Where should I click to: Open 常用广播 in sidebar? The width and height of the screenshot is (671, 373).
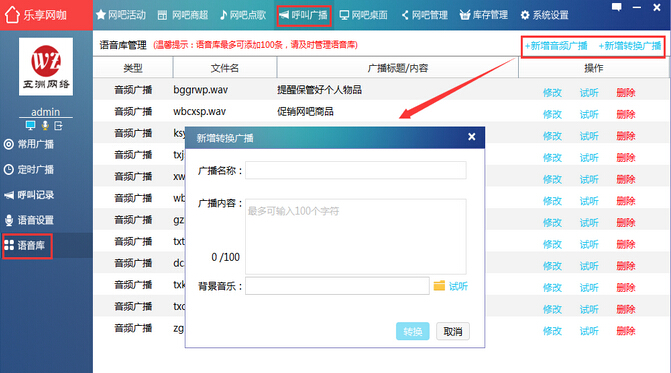click(x=29, y=144)
